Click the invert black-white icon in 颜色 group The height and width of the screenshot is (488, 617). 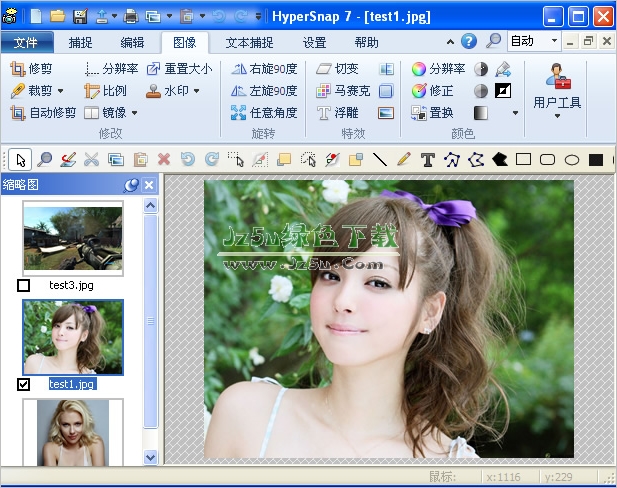pos(503,91)
